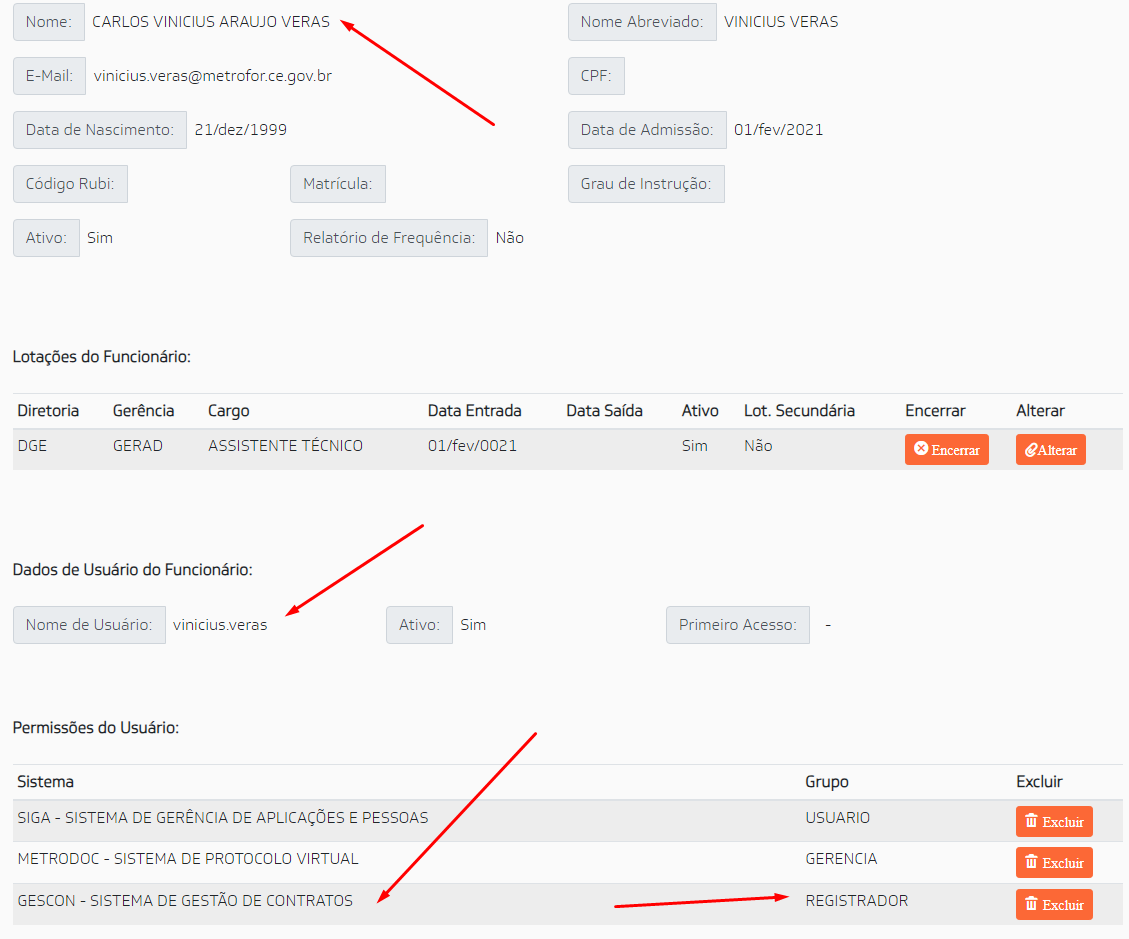Click trash icon in the SIGA row
This screenshot has width=1129, height=939.
pos(1031,821)
